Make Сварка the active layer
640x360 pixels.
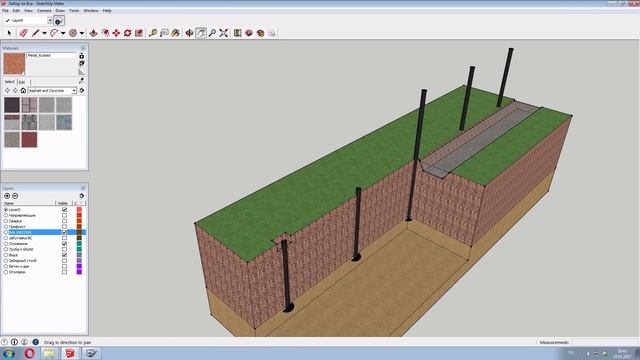(x=6, y=221)
